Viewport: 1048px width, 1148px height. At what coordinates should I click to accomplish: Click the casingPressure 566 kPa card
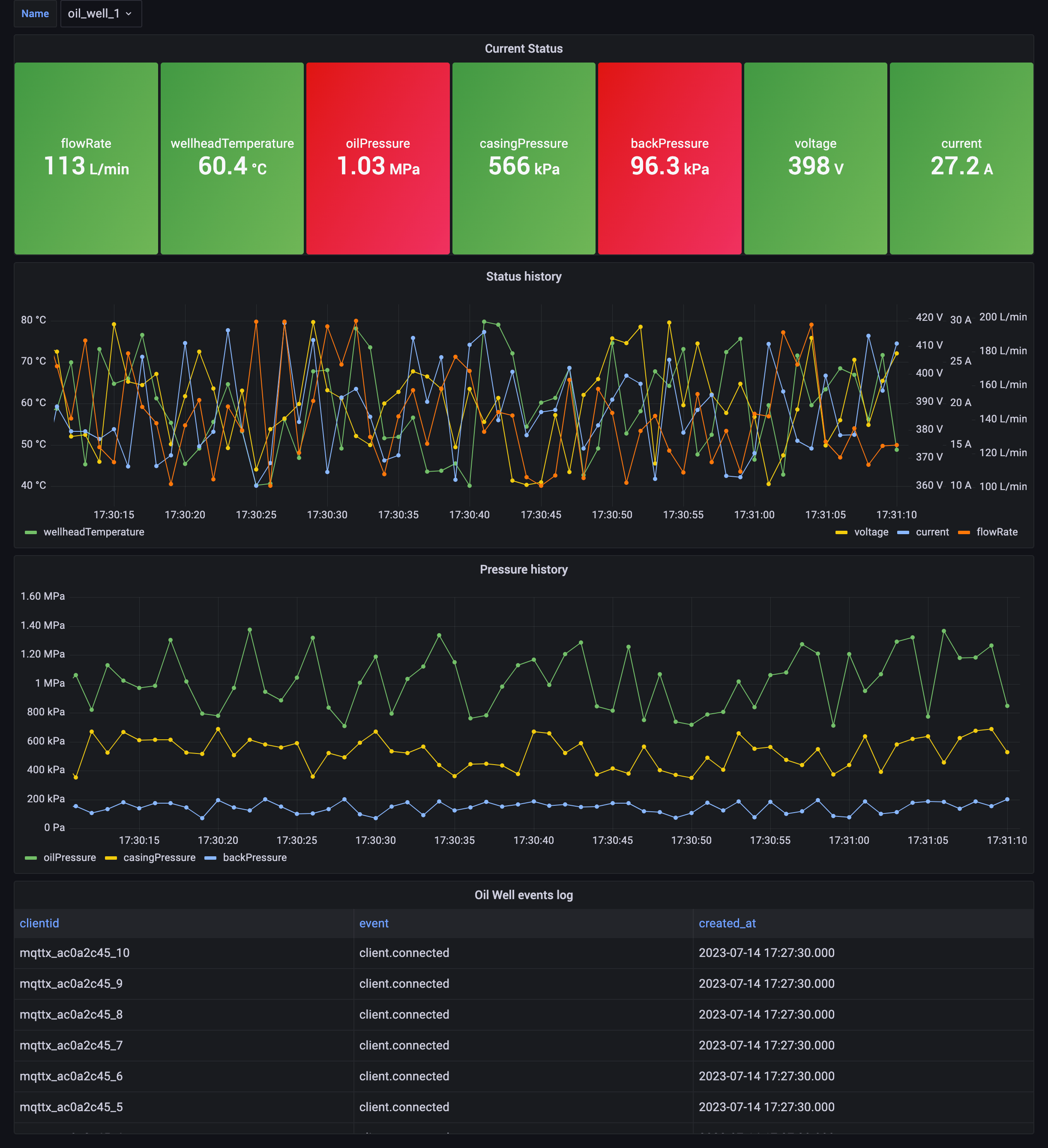click(x=524, y=158)
